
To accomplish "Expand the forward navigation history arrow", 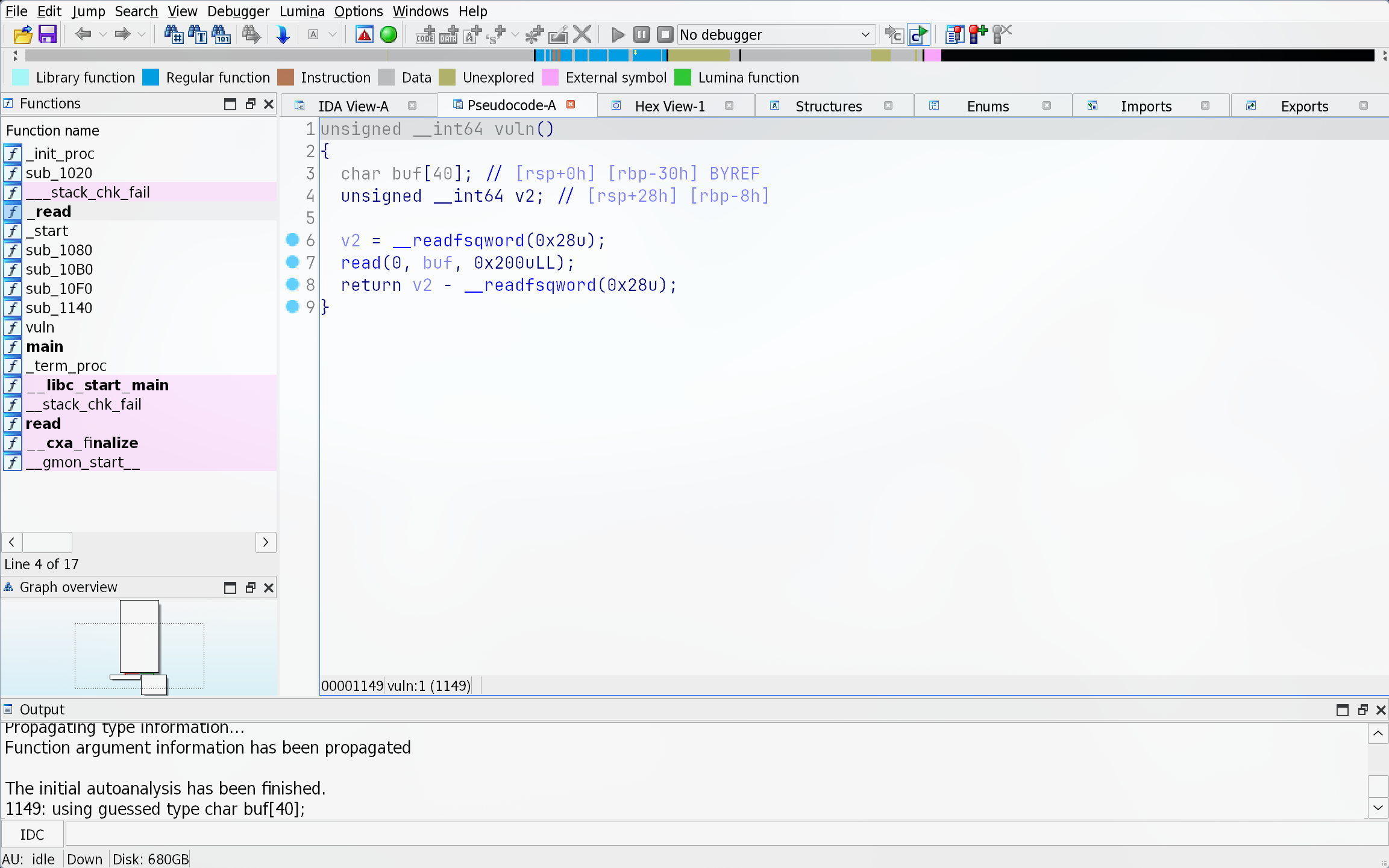I will (142, 34).
